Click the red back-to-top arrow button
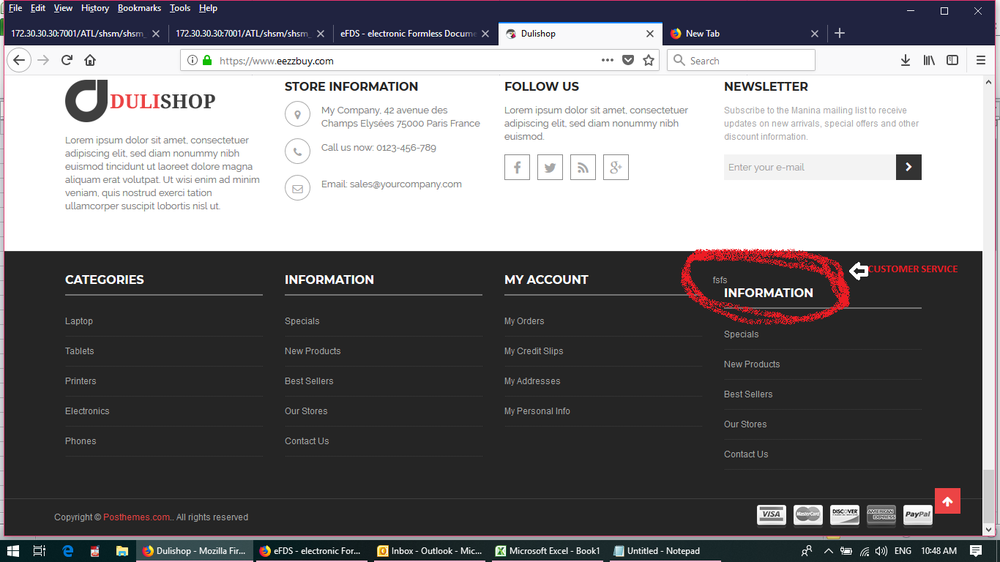 click(948, 501)
